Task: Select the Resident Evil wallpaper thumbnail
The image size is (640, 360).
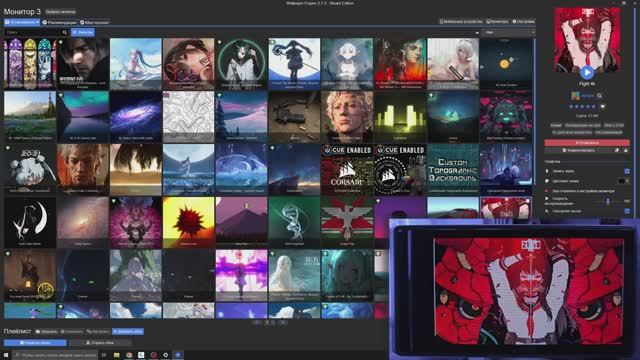Action: coord(83,64)
